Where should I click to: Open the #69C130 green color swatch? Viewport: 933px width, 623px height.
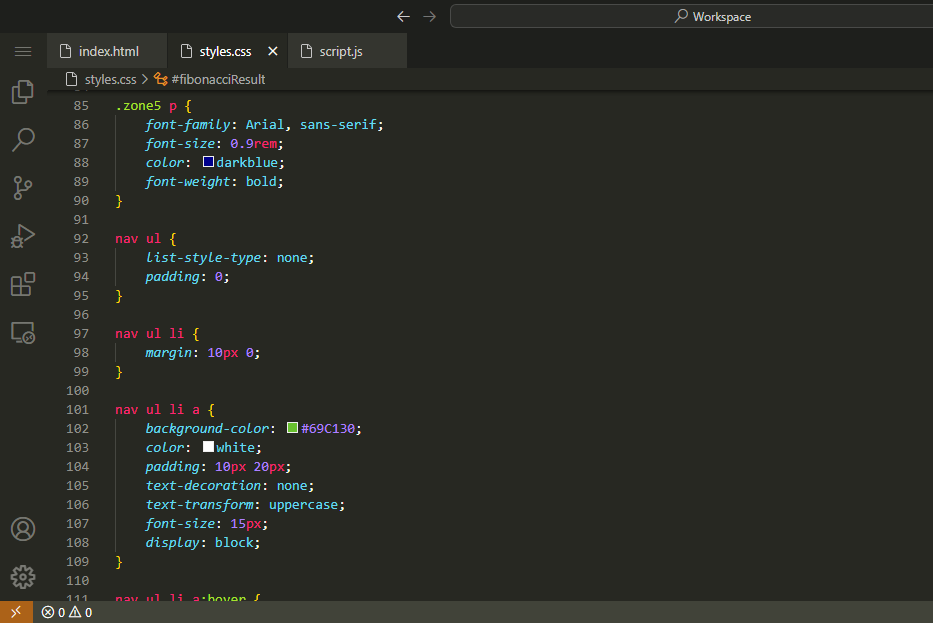pos(292,428)
